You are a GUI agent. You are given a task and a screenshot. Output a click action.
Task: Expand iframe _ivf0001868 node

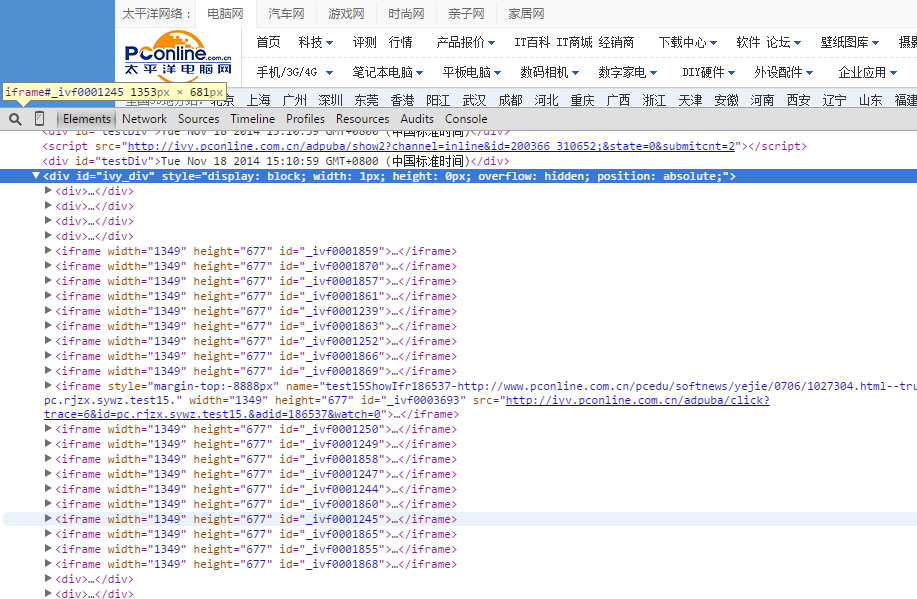49,563
